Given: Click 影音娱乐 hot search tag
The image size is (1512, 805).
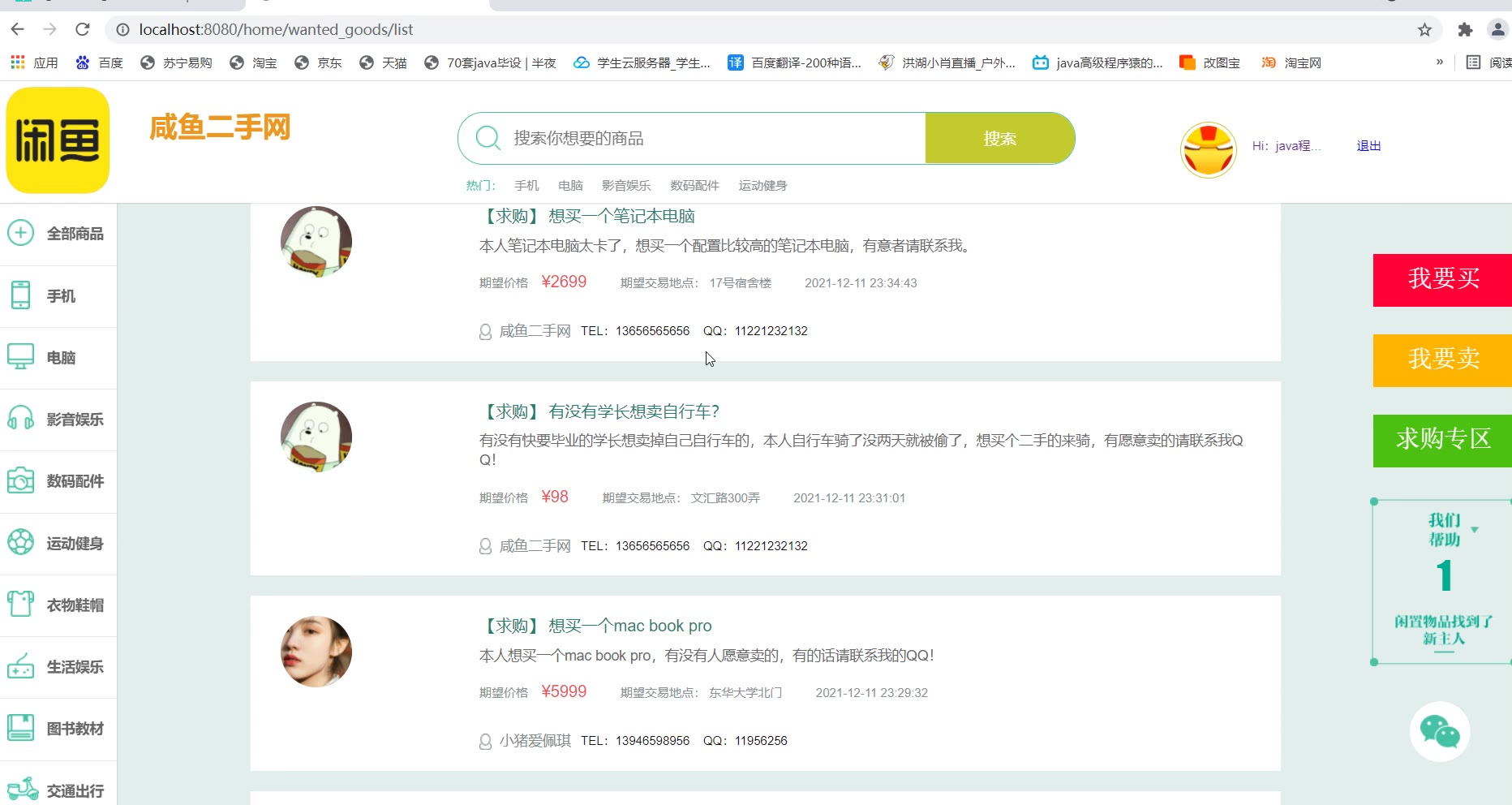Looking at the screenshot, I should (626, 185).
